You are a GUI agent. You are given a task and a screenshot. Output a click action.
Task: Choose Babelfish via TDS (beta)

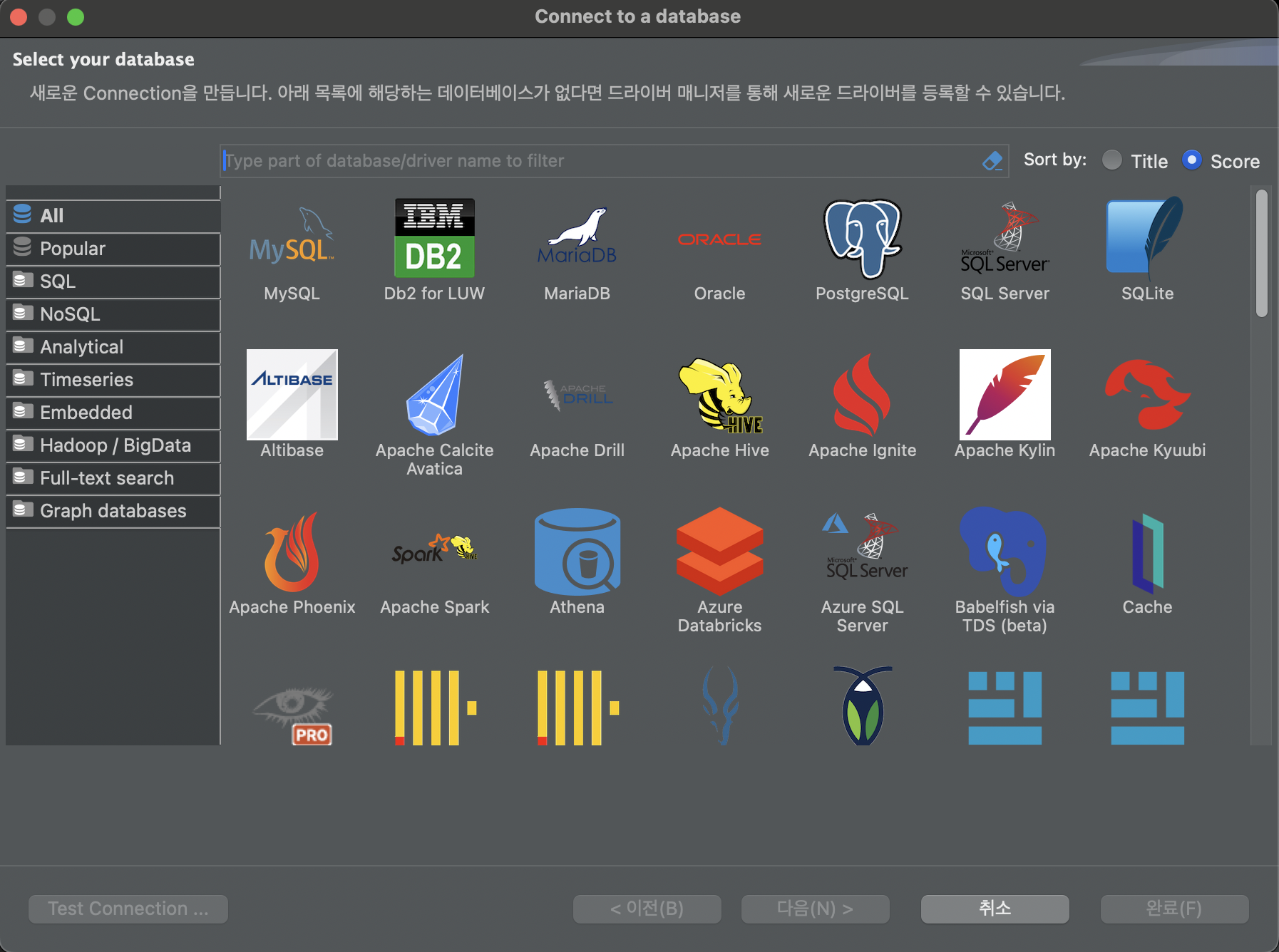(x=1005, y=552)
